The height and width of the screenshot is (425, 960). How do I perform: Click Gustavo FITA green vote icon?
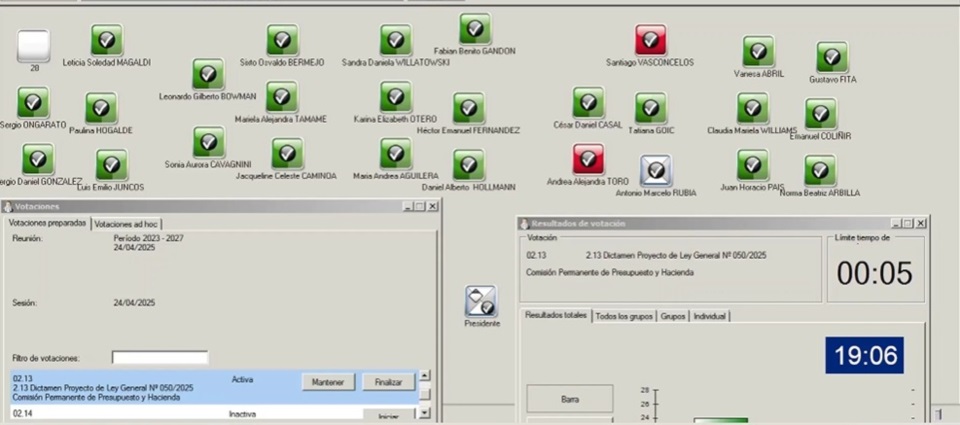click(x=832, y=57)
